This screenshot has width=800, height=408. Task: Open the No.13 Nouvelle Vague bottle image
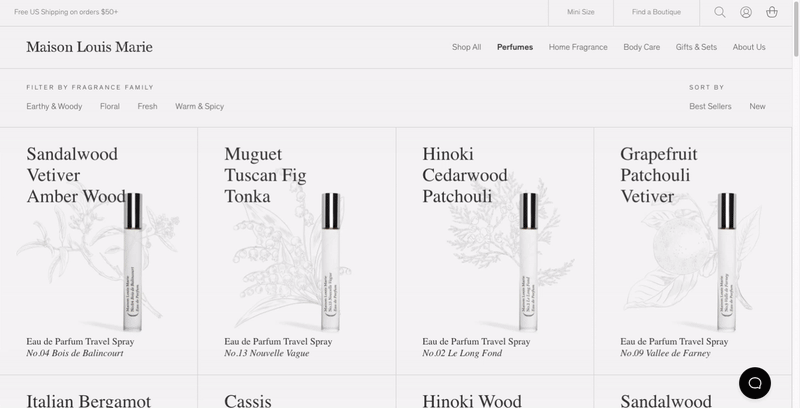[x=331, y=262]
